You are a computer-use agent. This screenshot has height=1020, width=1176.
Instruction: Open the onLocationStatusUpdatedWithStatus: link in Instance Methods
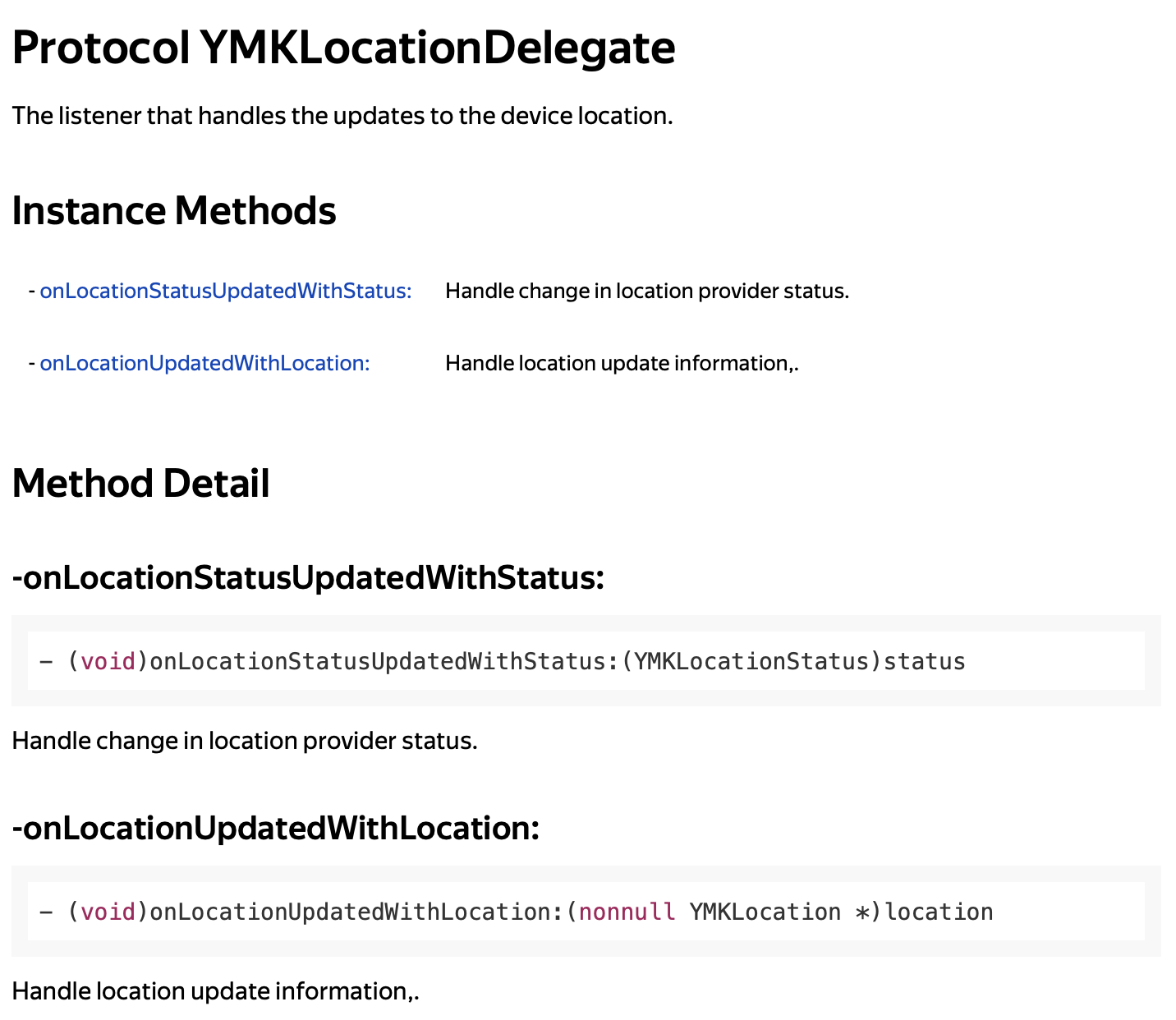pyautogui.click(x=225, y=291)
